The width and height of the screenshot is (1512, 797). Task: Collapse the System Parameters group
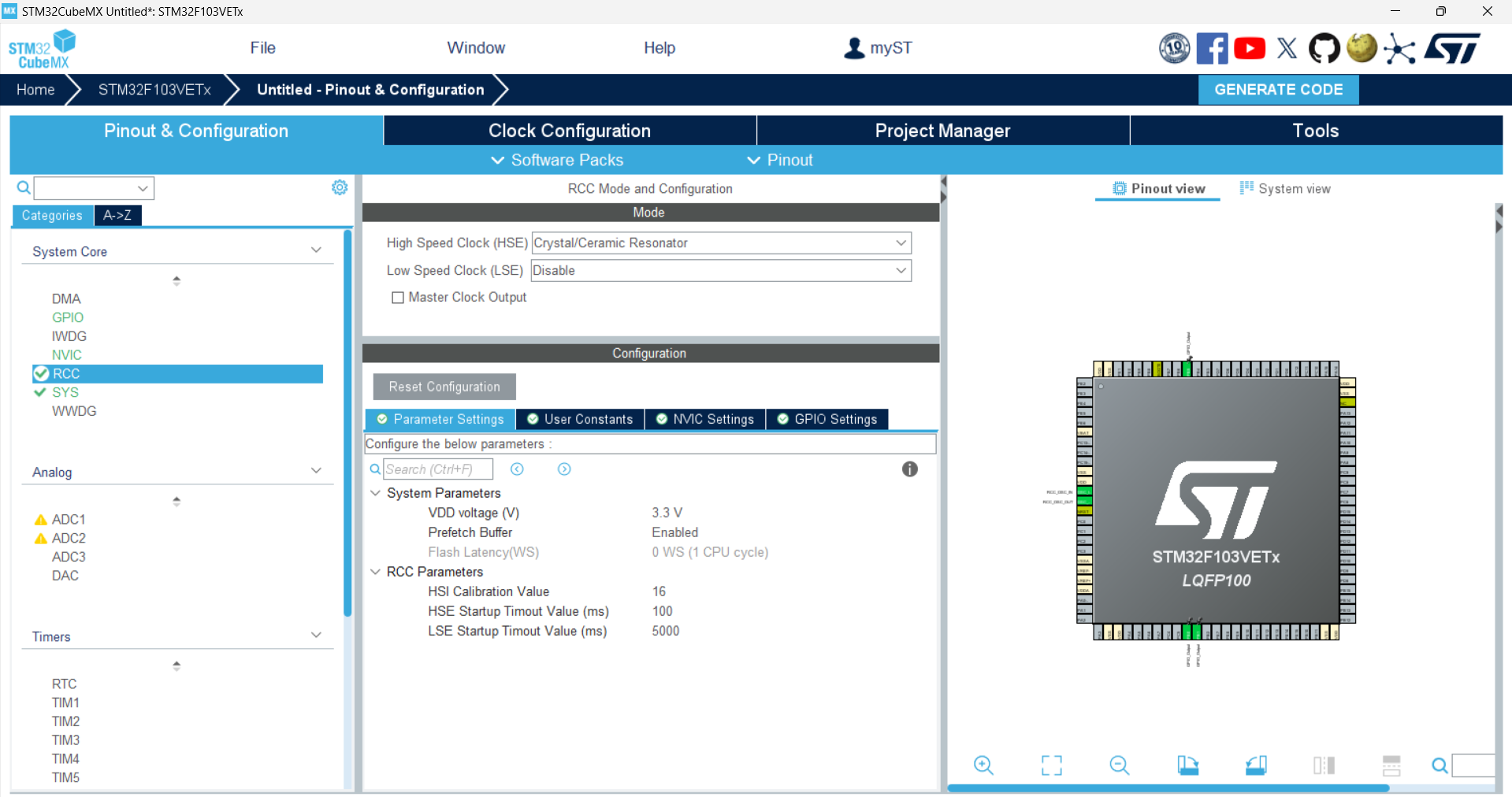point(376,493)
